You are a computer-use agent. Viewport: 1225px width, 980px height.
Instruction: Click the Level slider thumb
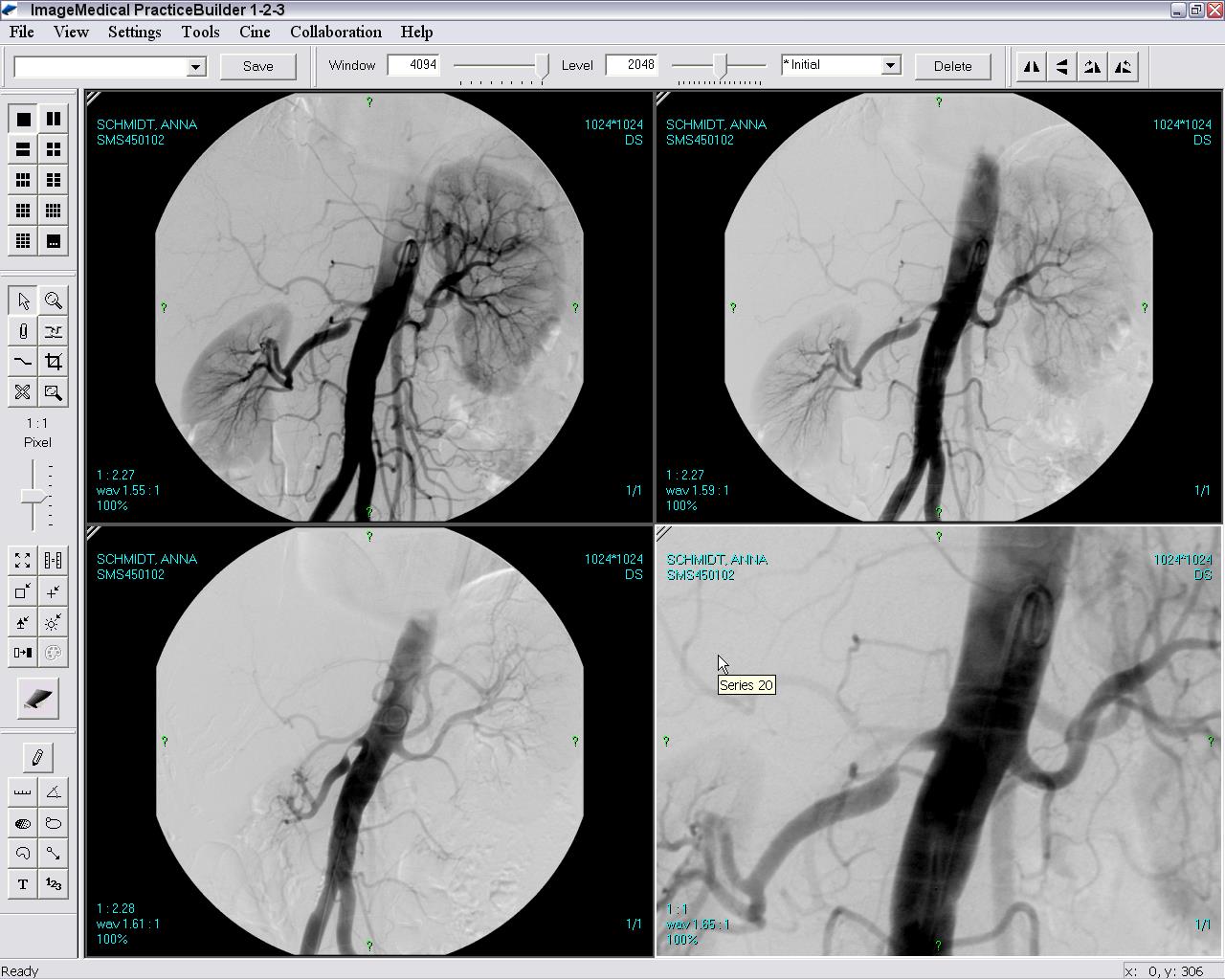(x=721, y=66)
